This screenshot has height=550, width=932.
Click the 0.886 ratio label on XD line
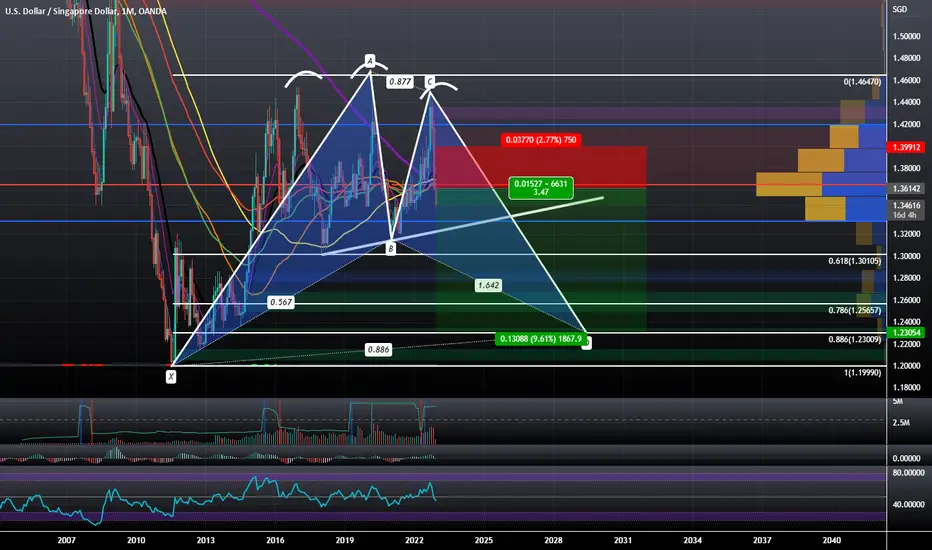pyautogui.click(x=378, y=350)
